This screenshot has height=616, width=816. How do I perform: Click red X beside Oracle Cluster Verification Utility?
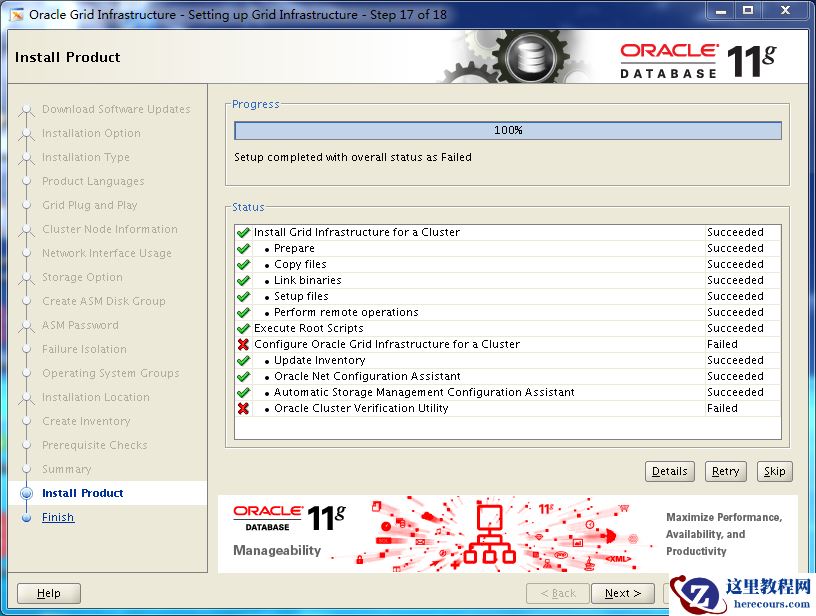[x=243, y=408]
